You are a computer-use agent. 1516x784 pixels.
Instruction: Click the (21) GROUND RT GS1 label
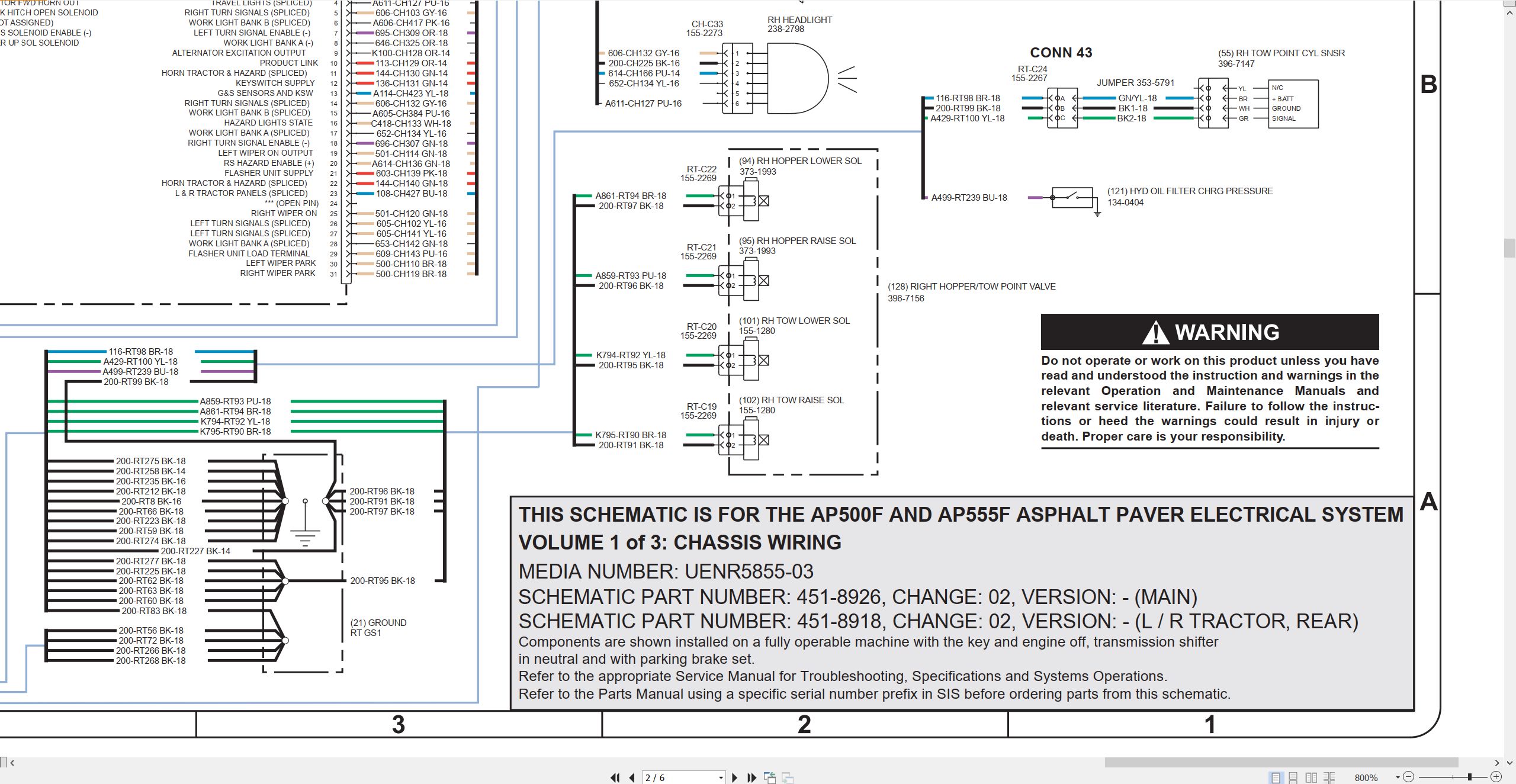click(x=378, y=628)
